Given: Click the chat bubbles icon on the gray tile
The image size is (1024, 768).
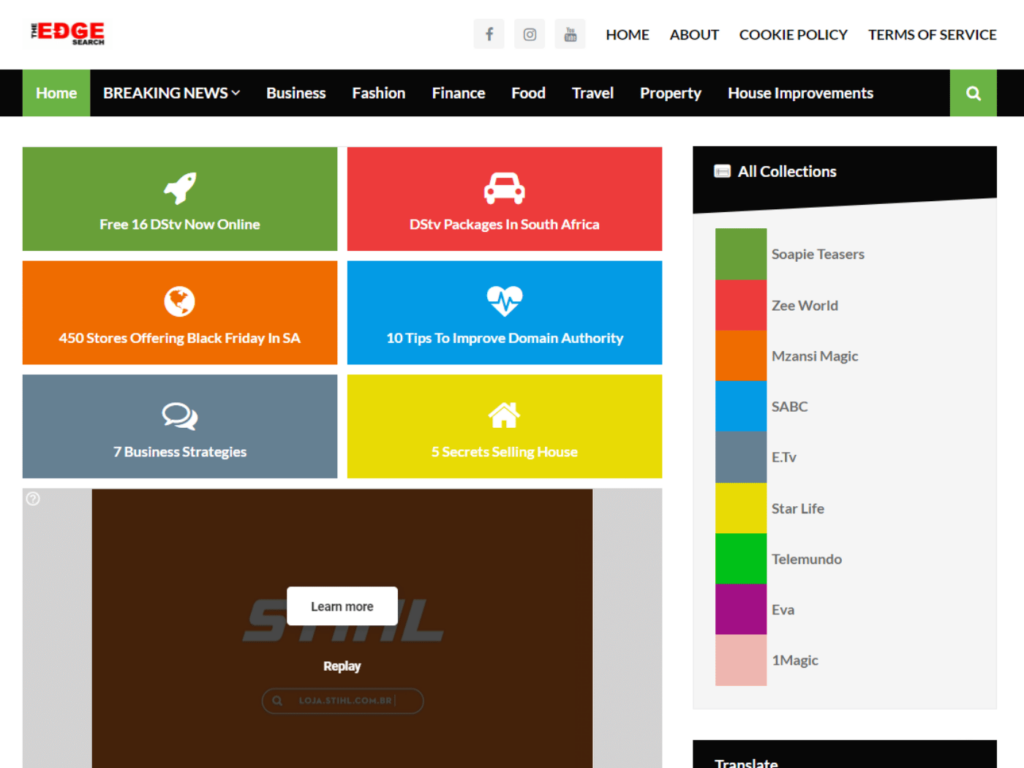Looking at the screenshot, I should [179, 415].
